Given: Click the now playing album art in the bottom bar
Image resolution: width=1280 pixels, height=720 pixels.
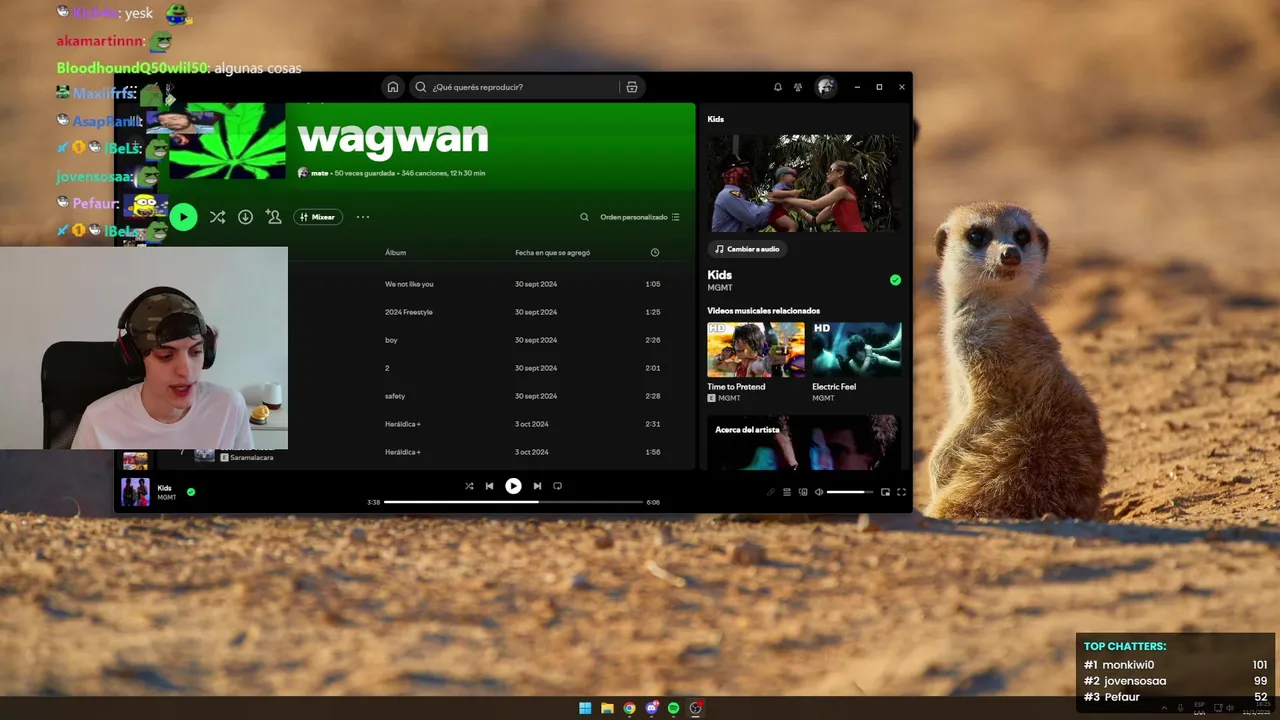Looking at the screenshot, I should (x=135, y=492).
